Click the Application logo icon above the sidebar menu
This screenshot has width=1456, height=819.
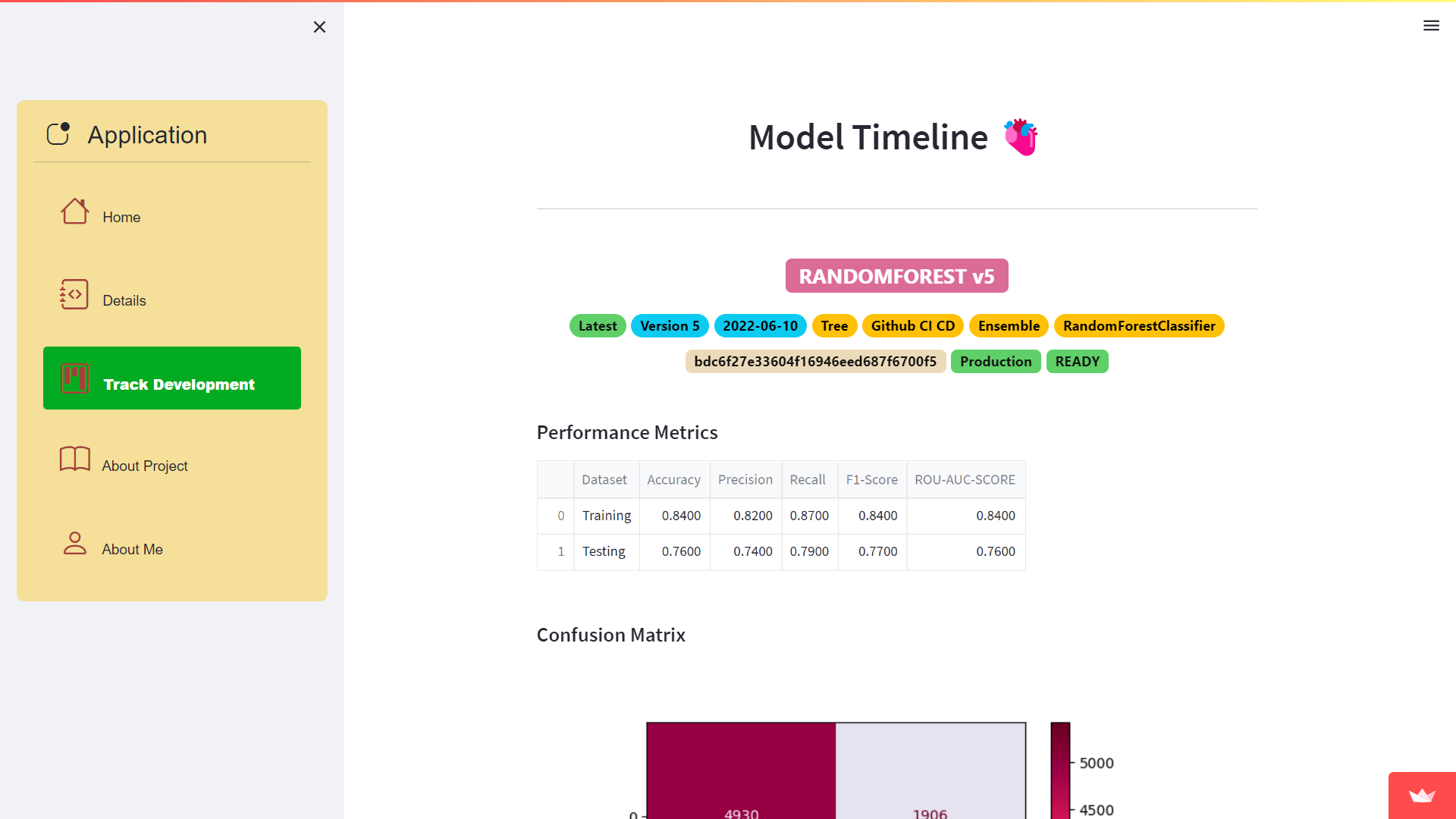click(x=58, y=133)
